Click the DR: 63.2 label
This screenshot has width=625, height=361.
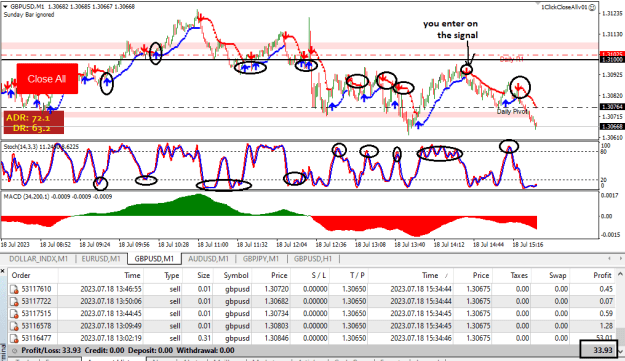31,128
